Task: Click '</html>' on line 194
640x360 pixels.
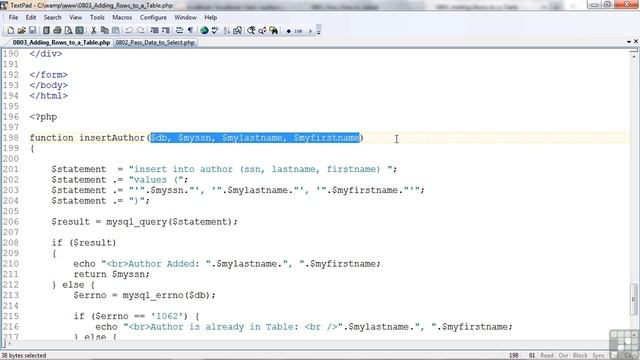Action: tap(49, 96)
